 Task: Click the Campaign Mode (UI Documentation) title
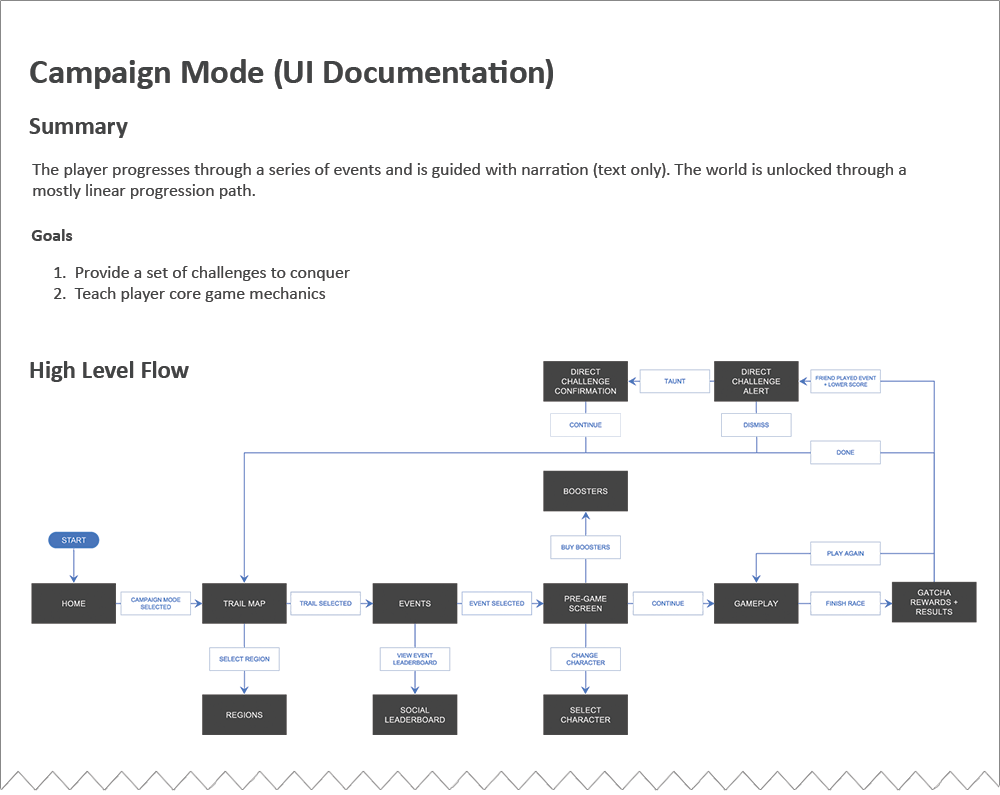291,73
